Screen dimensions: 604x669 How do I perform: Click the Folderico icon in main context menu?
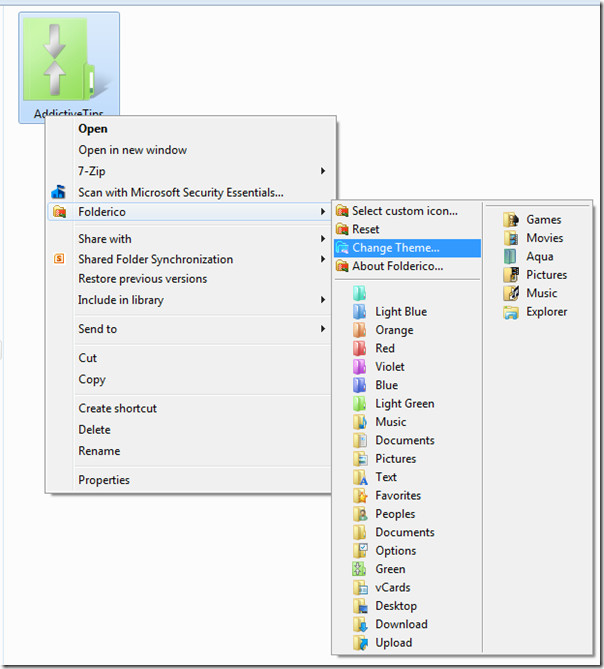click(59, 211)
